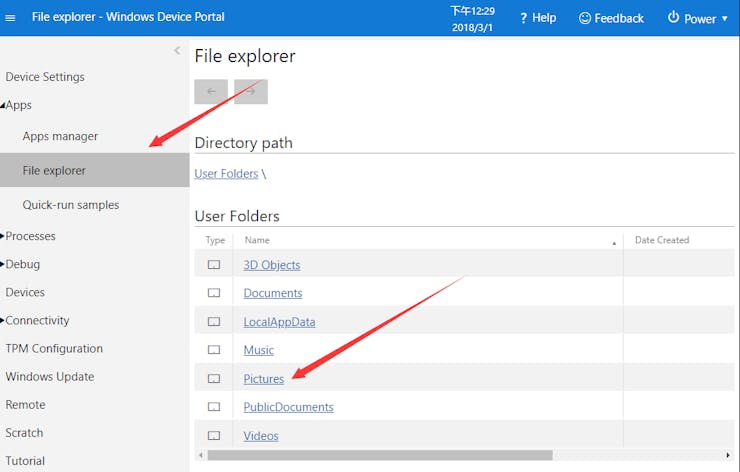Open the Pictures folder

point(264,379)
